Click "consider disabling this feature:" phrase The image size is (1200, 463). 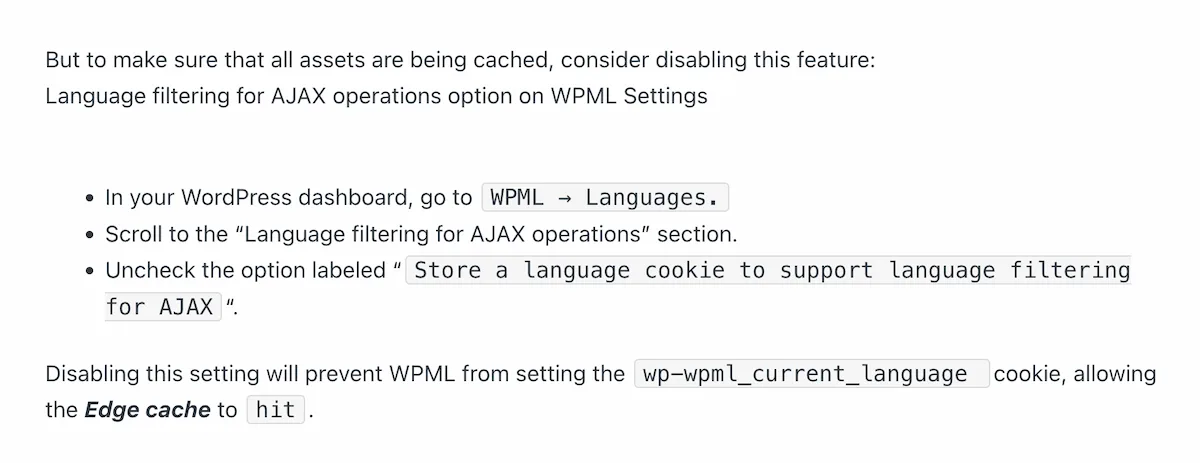coord(718,60)
